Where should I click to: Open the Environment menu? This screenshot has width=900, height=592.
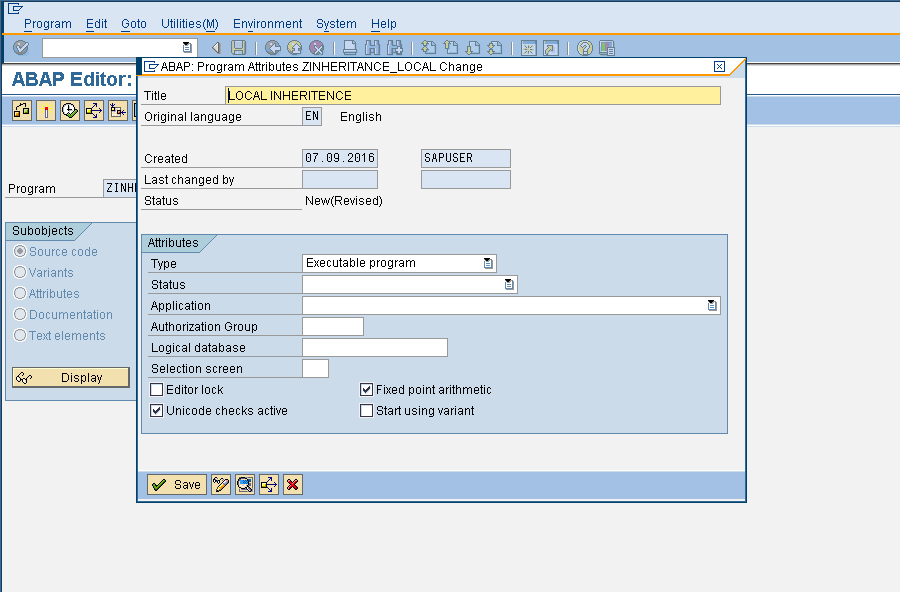coord(267,23)
